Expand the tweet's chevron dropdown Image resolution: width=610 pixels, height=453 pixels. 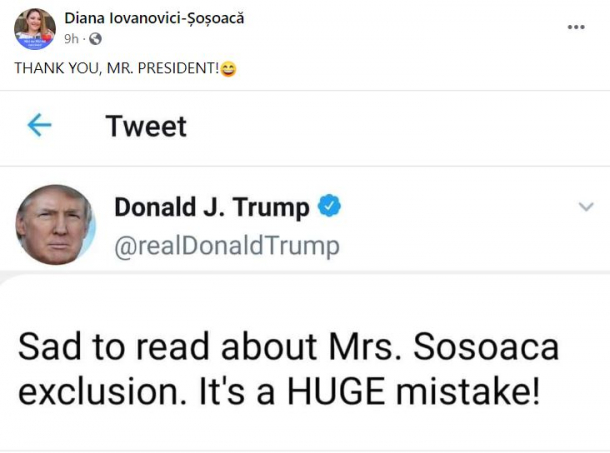[586, 206]
